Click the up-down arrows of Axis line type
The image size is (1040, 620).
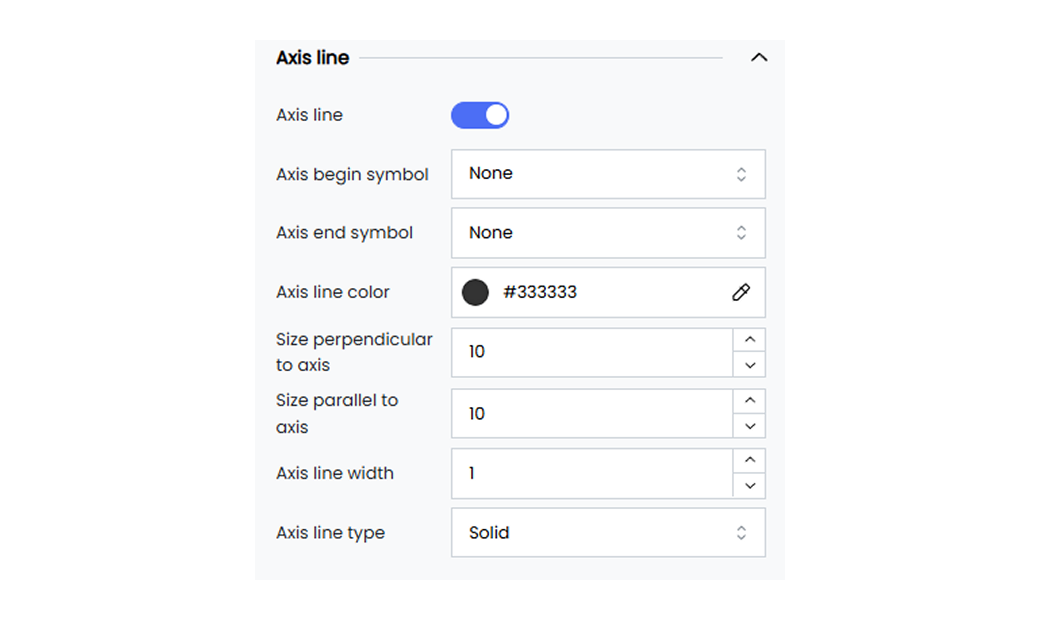pos(741,532)
